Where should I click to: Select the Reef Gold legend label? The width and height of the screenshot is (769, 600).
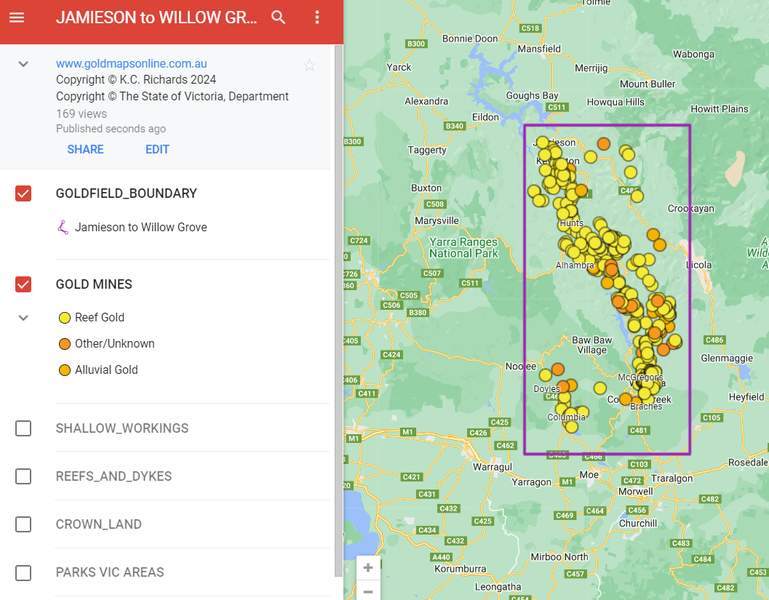(100, 317)
